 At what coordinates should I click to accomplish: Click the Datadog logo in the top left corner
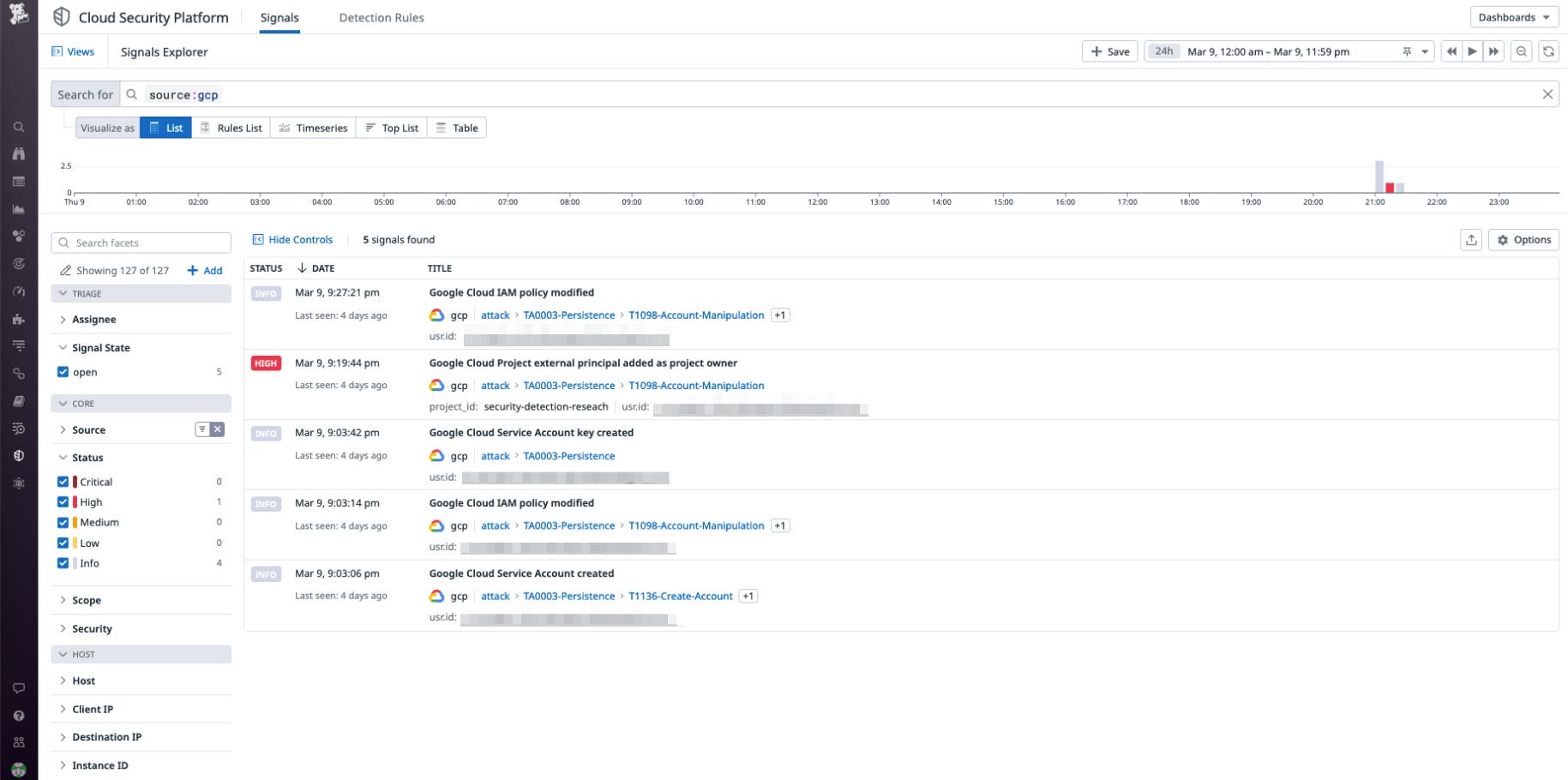[18, 15]
